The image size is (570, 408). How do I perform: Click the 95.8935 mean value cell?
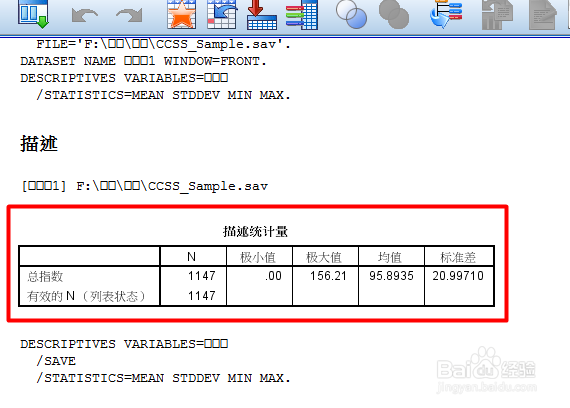coord(392,276)
